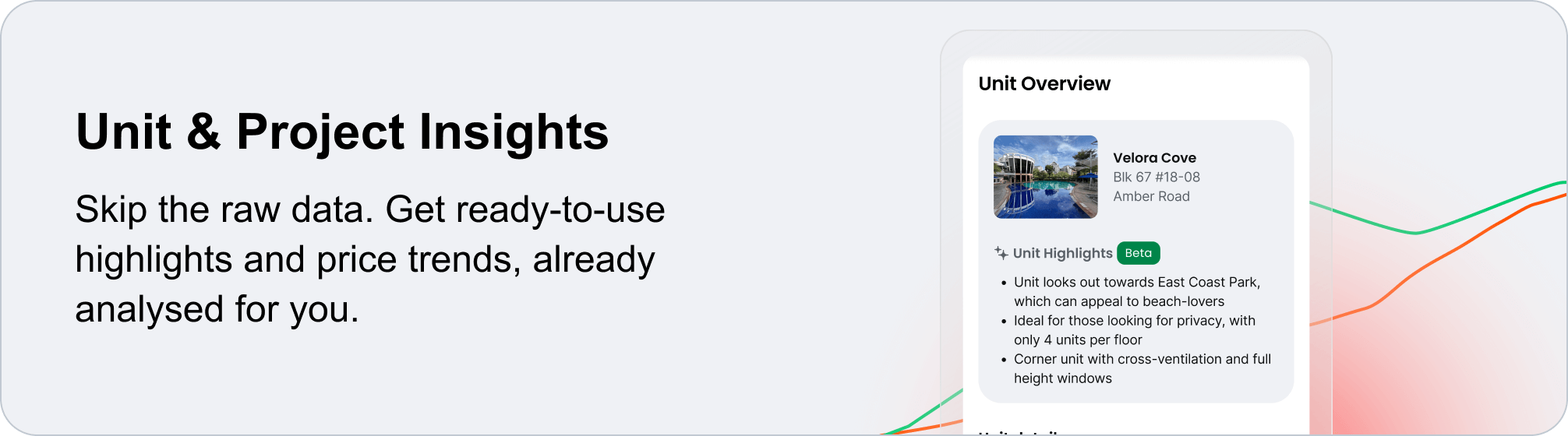Viewport: 1568px width, 436px height.
Task: Click the Blk 67 #18-08 unit number
Action: pos(1157,178)
